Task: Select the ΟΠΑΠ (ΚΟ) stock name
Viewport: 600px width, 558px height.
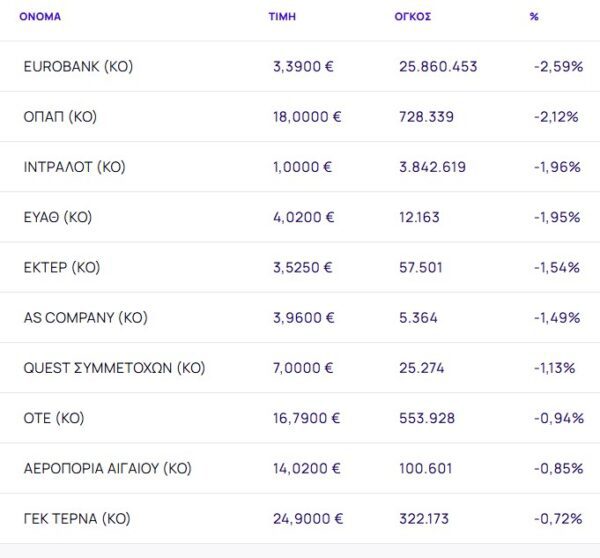Action: click(x=60, y=117)
